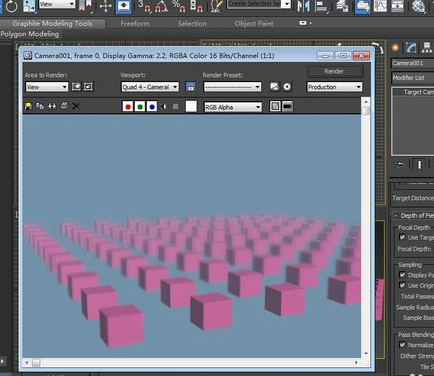Open the Hierarchy panel tab icon
Screen dimensions: 434x376
[427, 48]
